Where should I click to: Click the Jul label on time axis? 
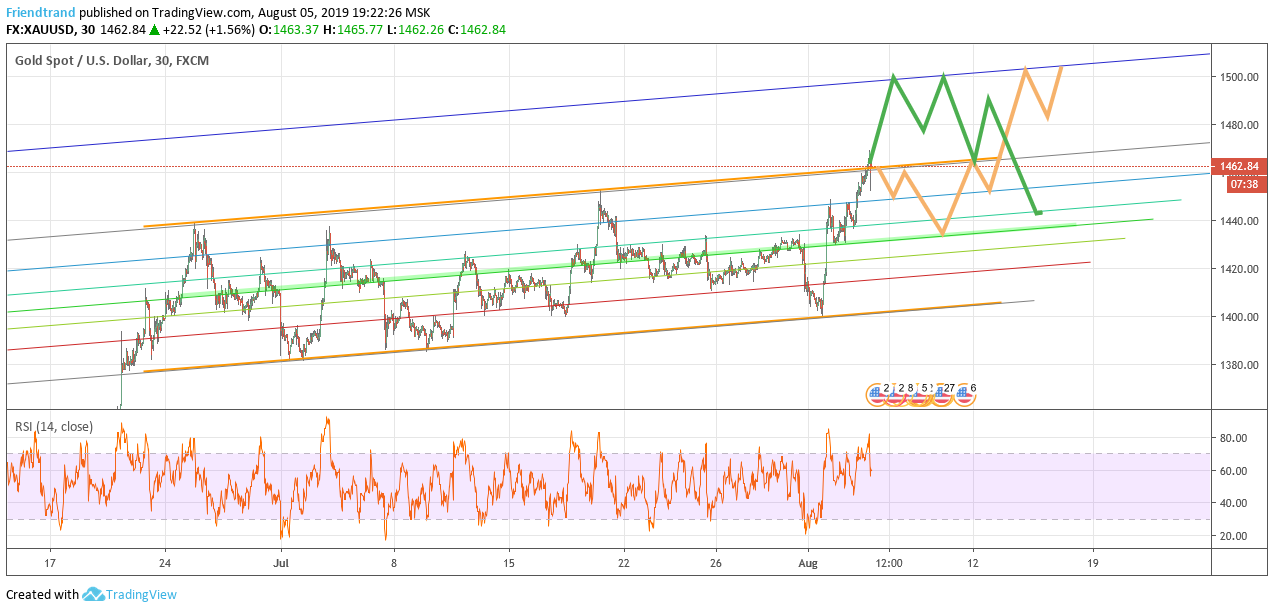(281, 562)
